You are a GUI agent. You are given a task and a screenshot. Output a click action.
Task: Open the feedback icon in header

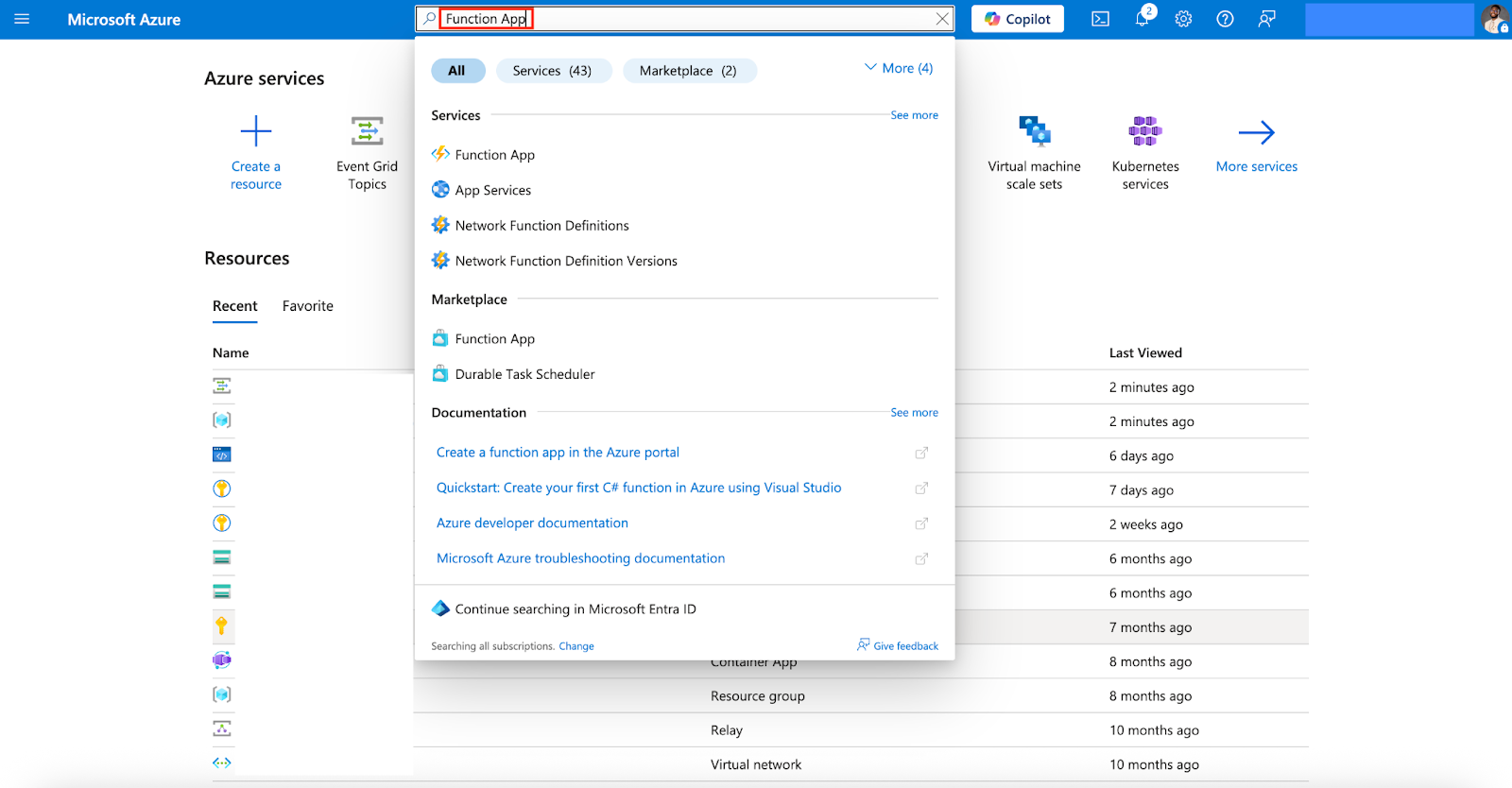(1267, 19)
